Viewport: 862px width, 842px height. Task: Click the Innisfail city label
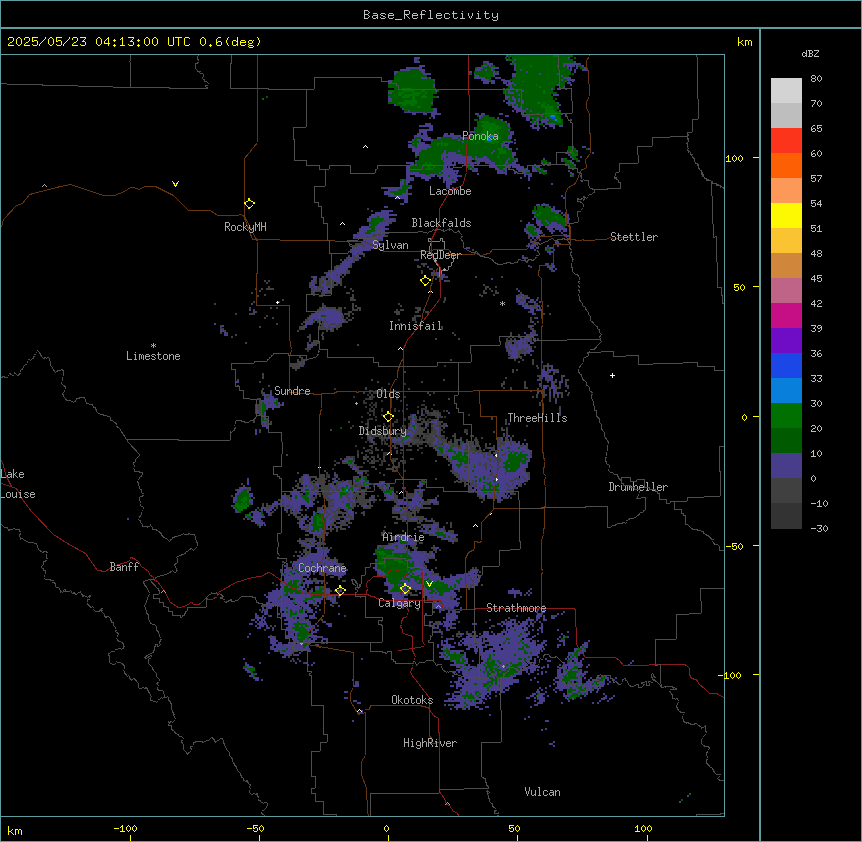416,326
